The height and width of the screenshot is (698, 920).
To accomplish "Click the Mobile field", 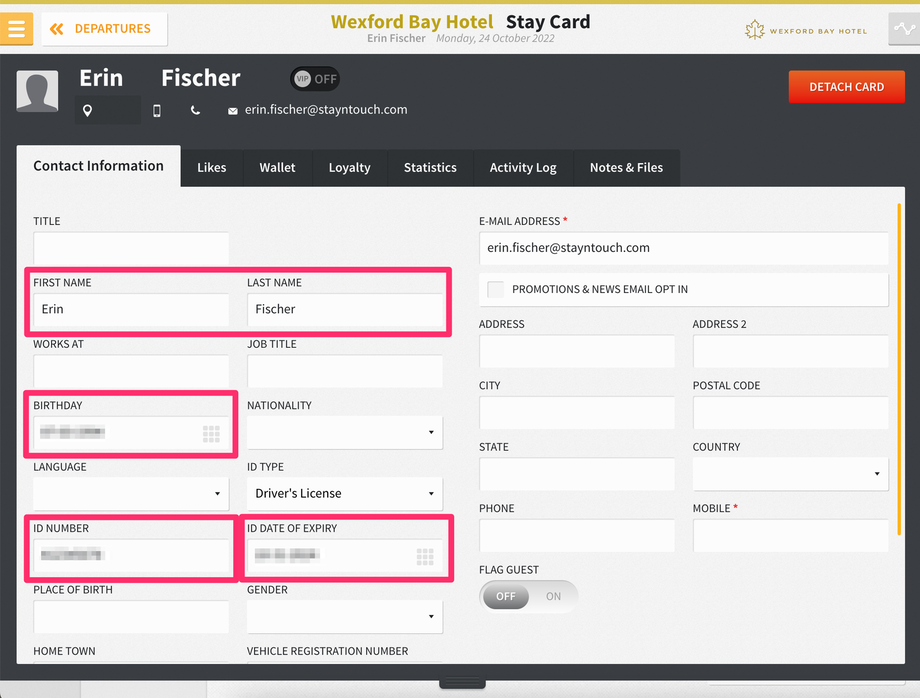I will point(790,535).
